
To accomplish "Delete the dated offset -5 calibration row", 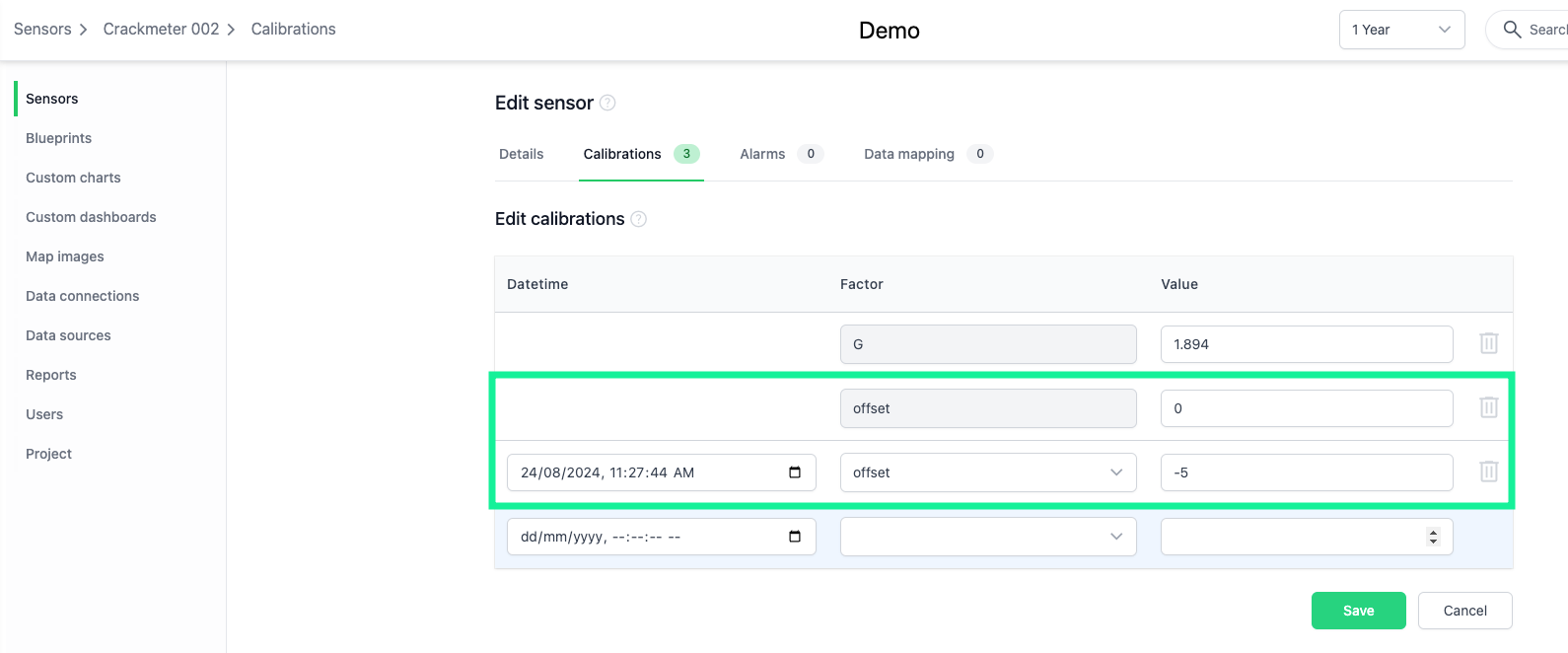I will [1488, 472].
